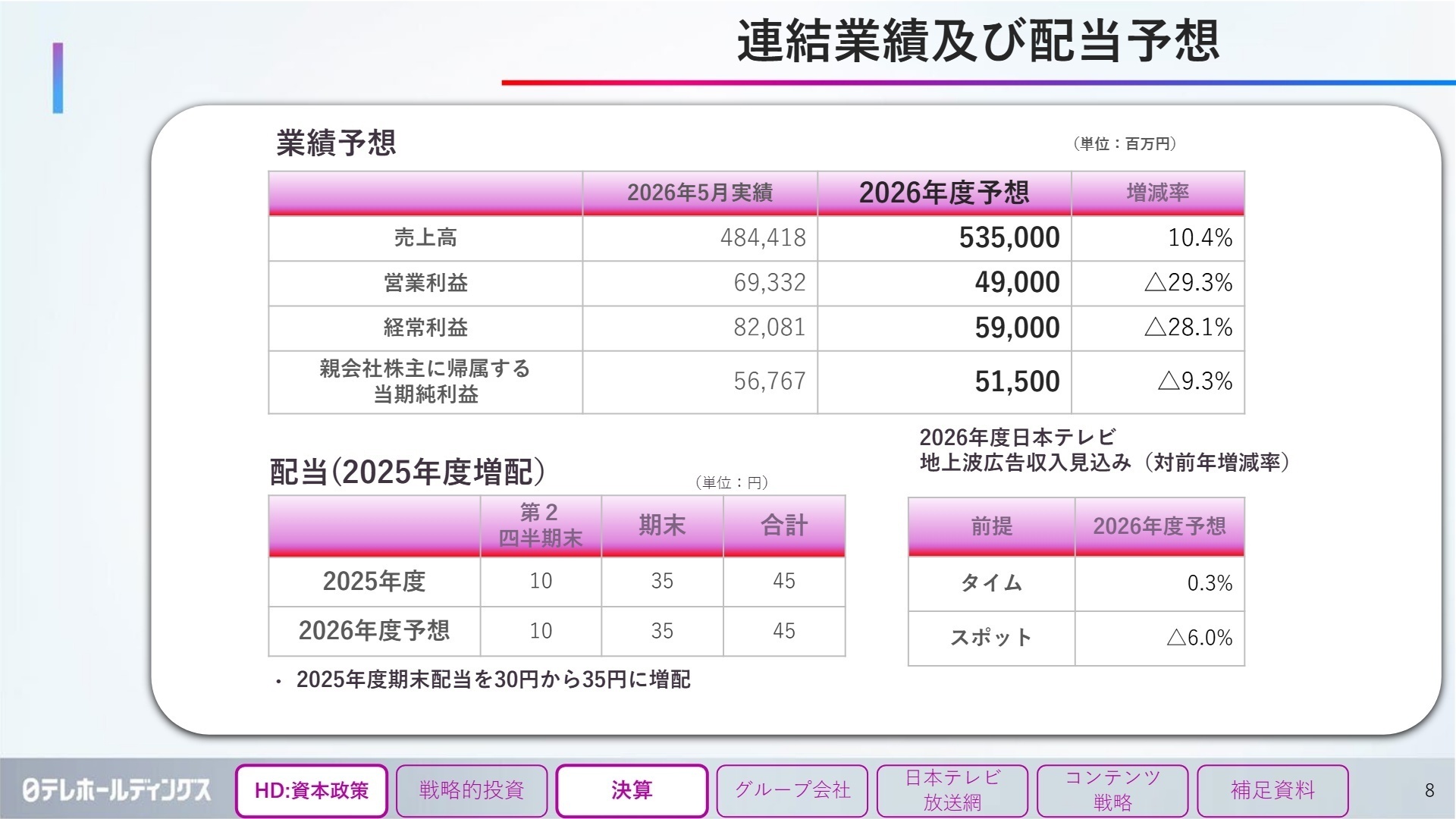Switch to the 戦略的投資 tab
Screen dimensions: 1456x819
click(472, 790)
